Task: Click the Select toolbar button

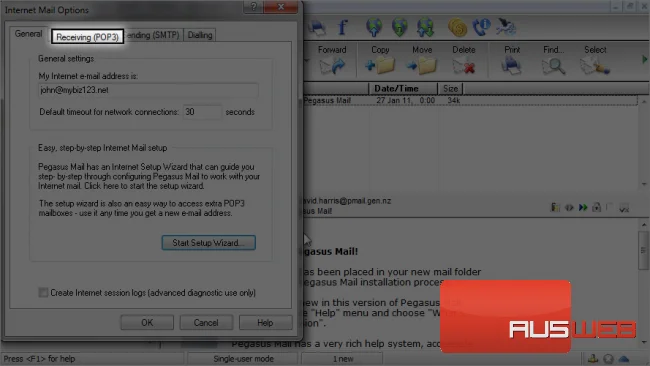Action: coord(595,60)
